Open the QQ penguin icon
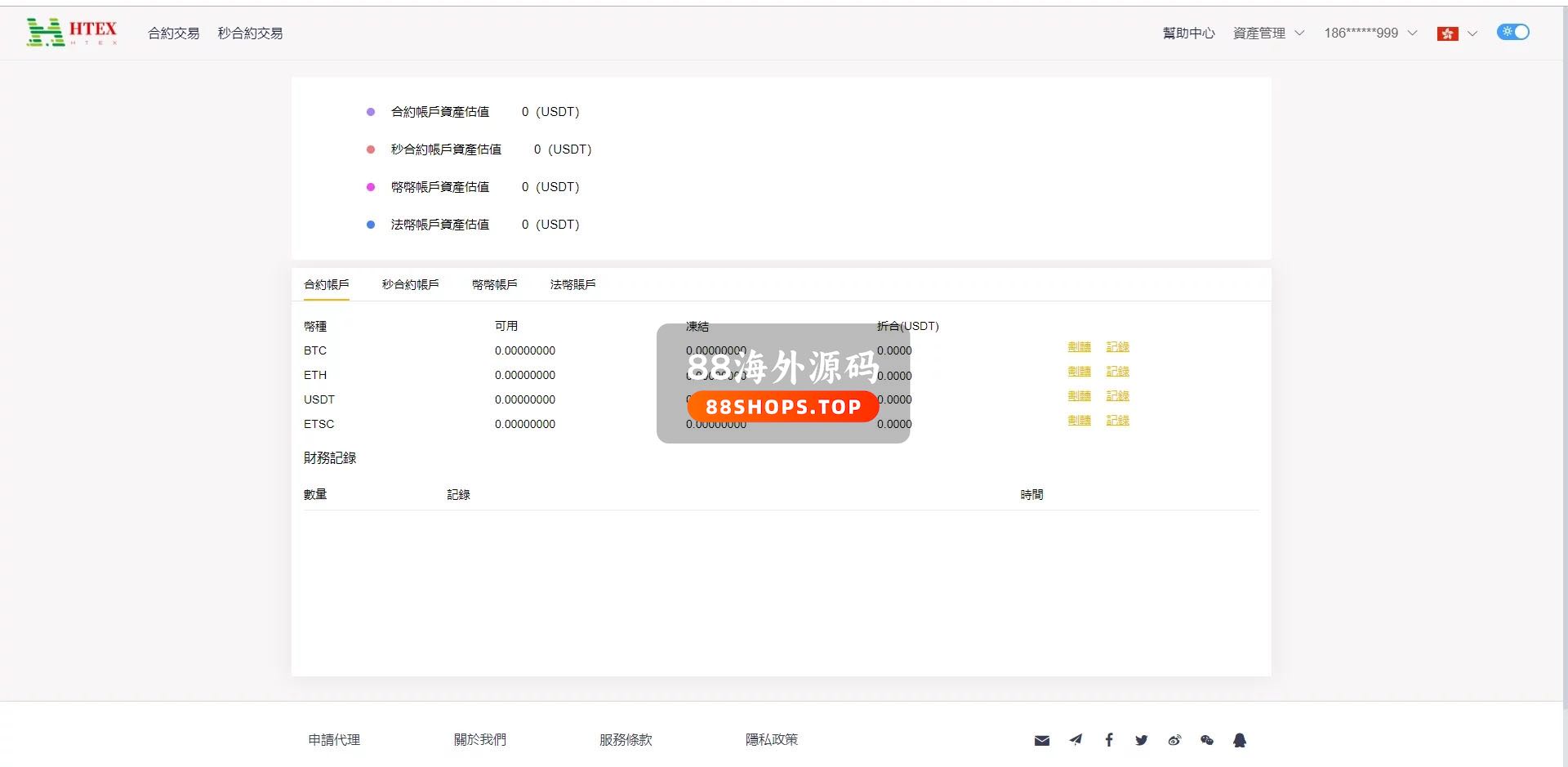The width and height of the screenshot is (1568, 767). tap(1239, 740)
